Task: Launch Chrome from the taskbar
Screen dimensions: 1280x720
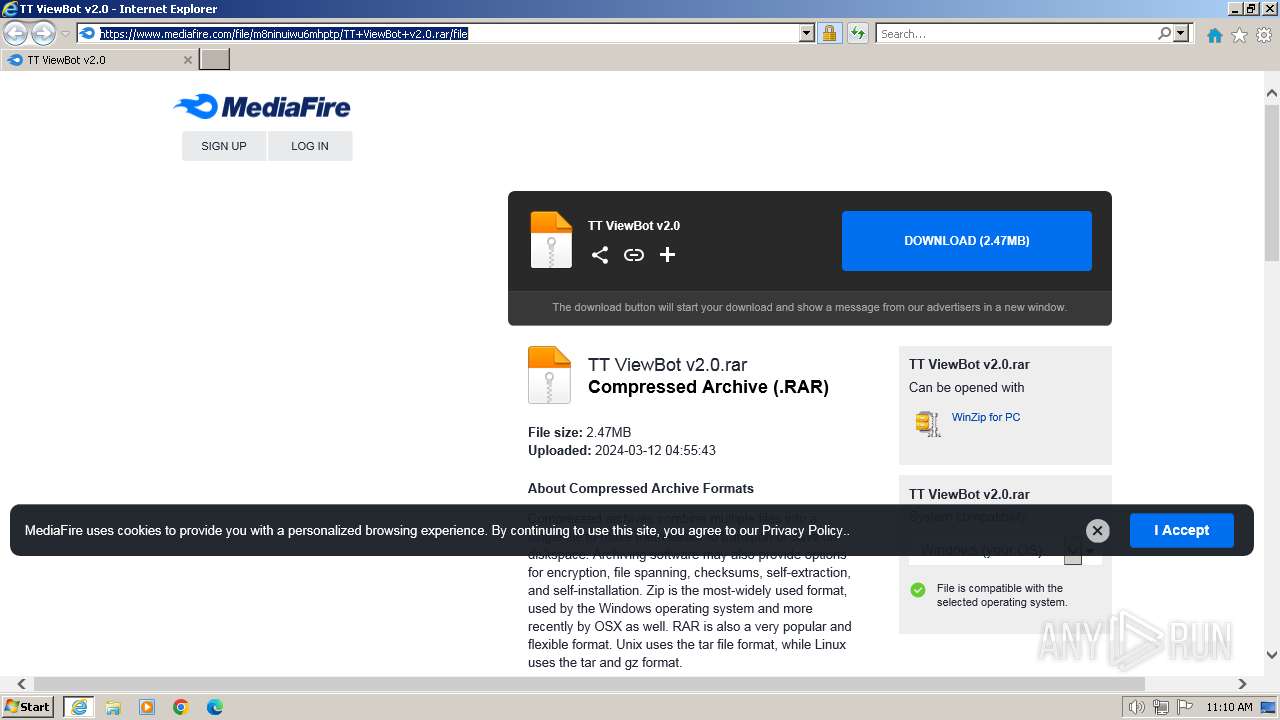Action: 181,707
